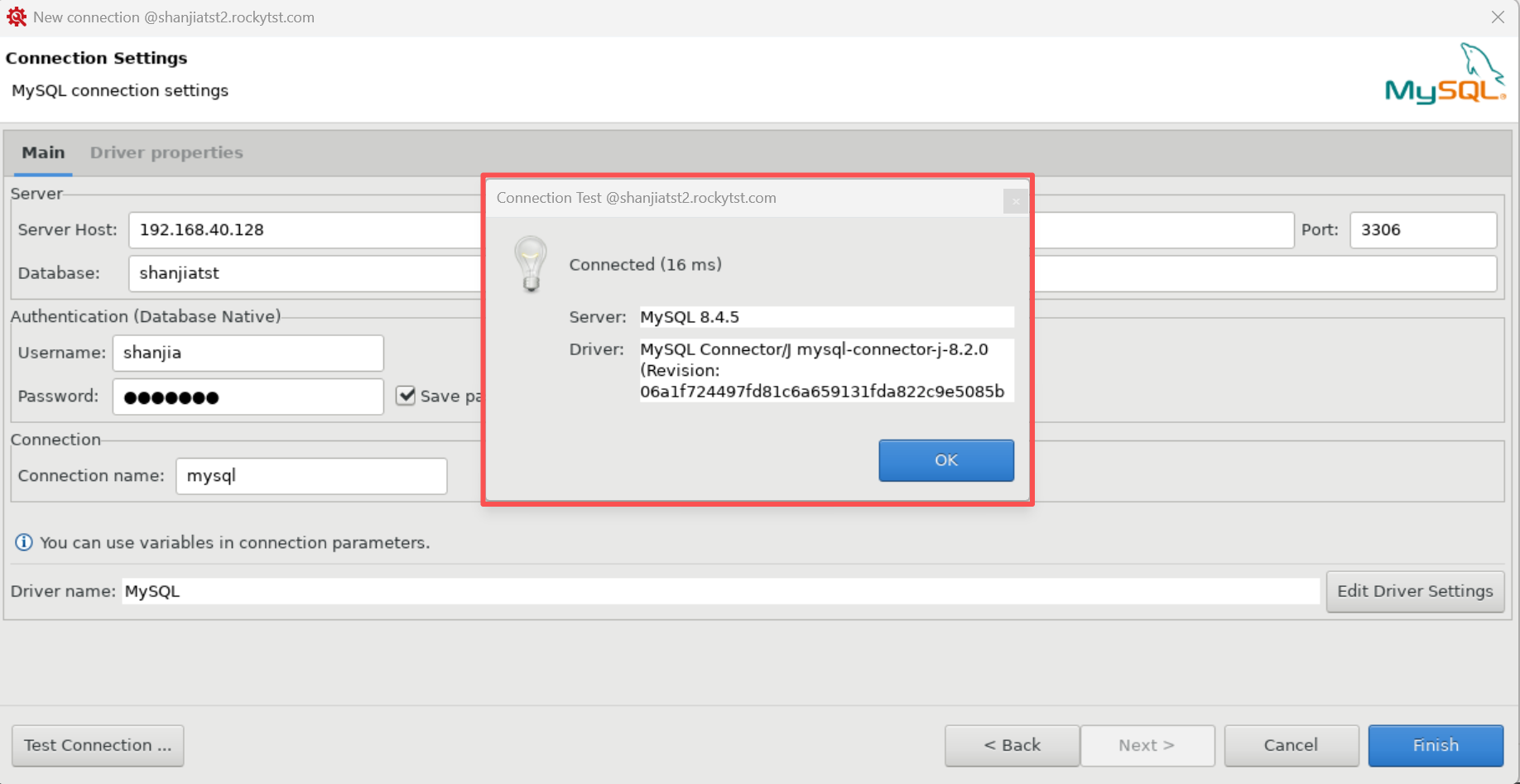
Task: Click the Authentication (Database Native) label
Action: click(x=146, y=316)
